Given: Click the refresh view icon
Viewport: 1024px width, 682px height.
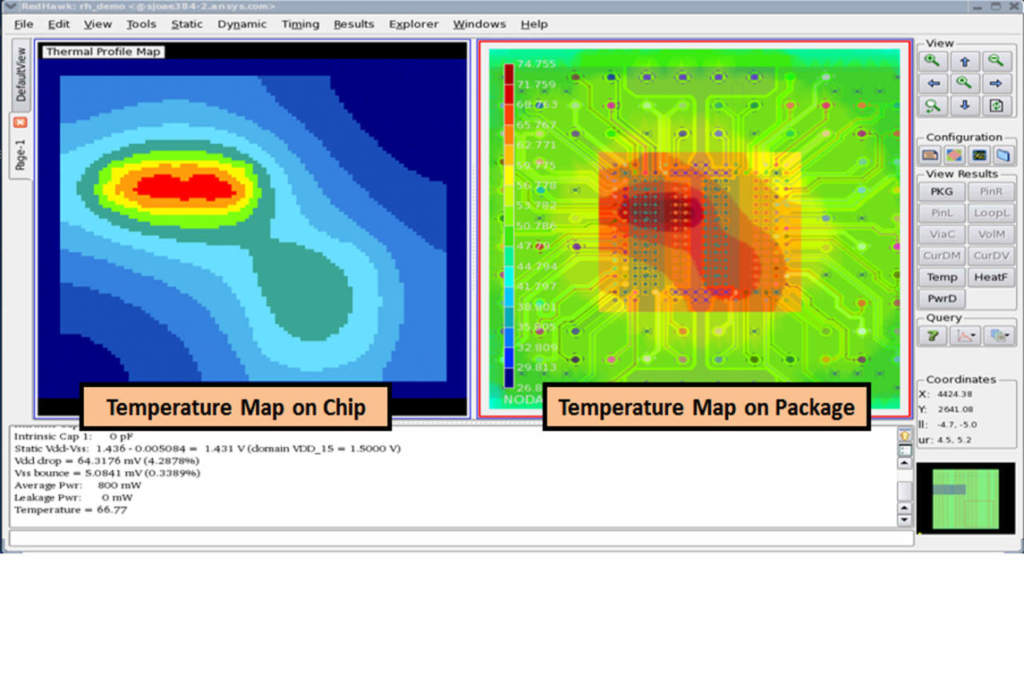Looking at the screenshot, I should pyautogui.click(x=996, y=106).
